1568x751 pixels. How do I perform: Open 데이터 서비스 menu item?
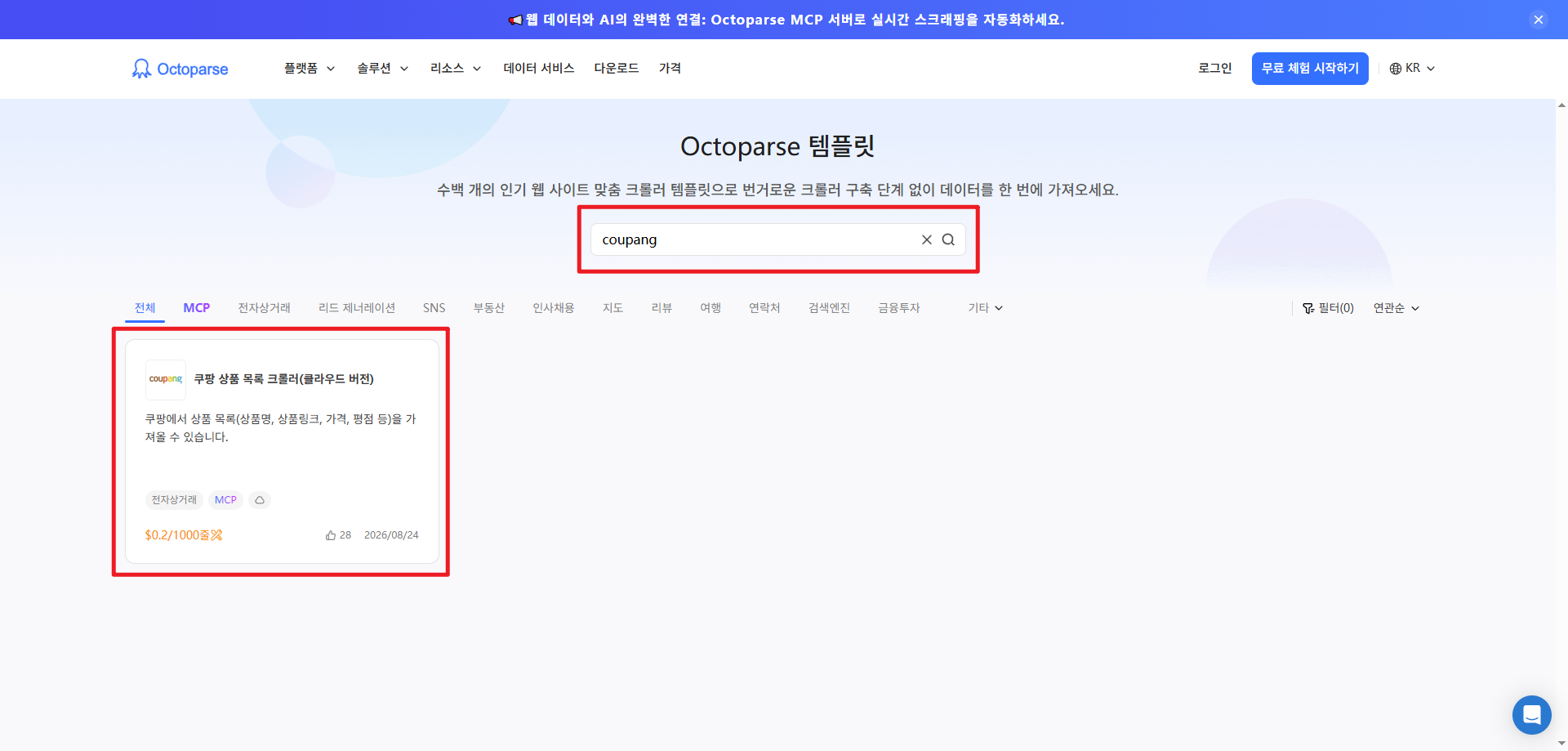539,69
